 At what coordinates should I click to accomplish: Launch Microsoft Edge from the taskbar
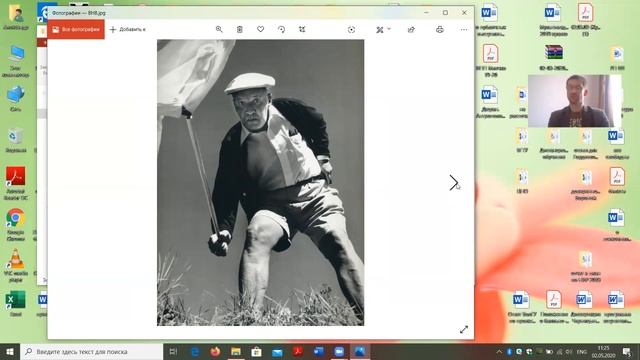click(x=196, y=351)
